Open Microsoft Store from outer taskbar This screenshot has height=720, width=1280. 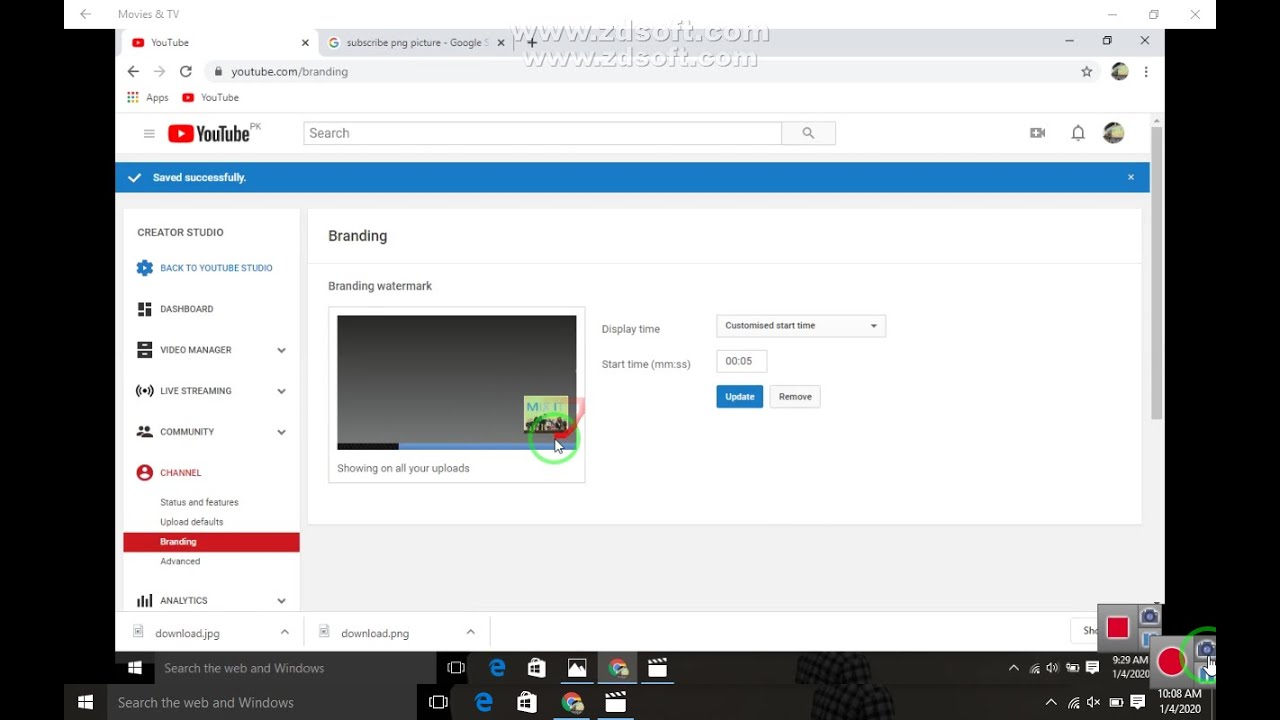[x=527, y=703]
